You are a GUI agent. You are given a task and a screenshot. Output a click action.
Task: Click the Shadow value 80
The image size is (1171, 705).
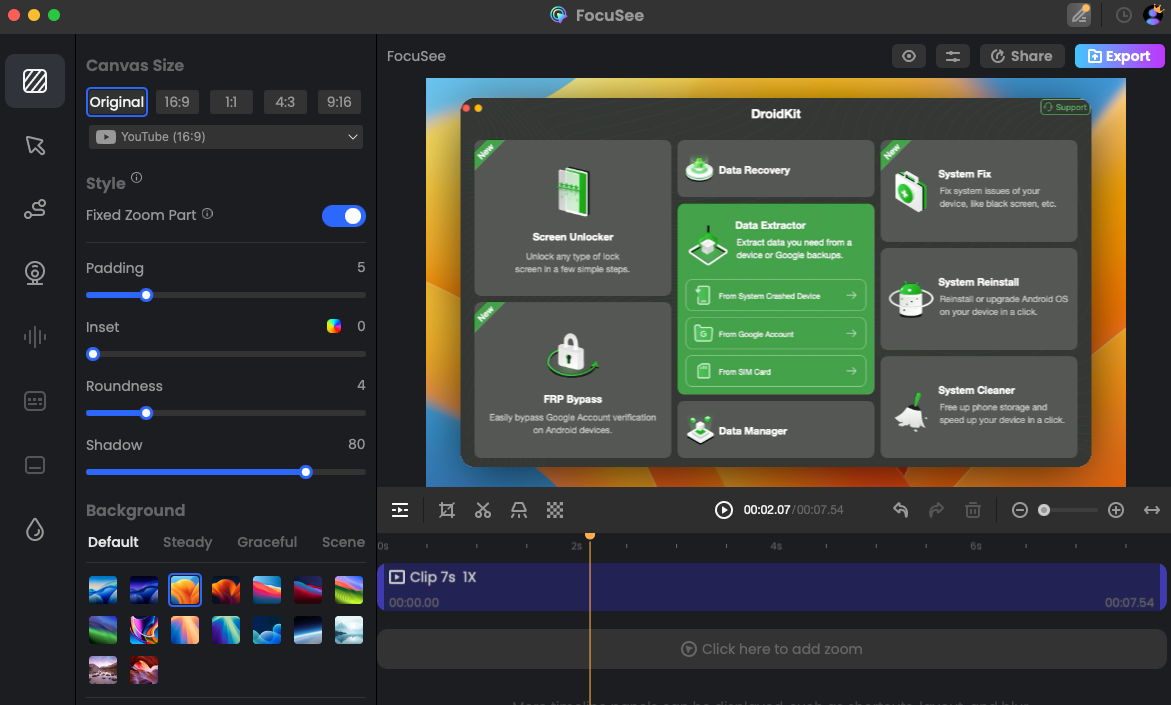[x=356, y=444]
